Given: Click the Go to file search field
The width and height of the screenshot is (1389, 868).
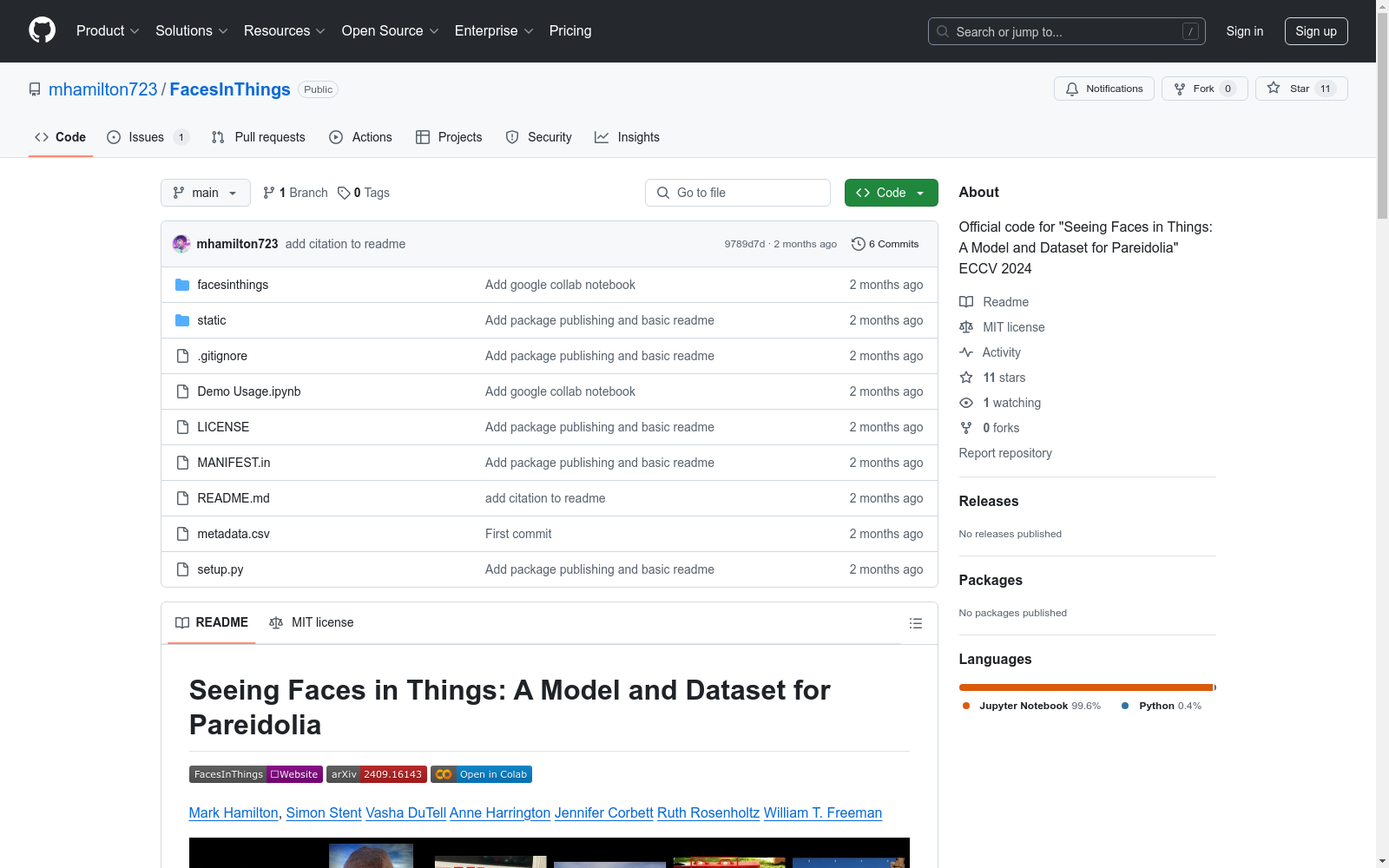Looking at the screenshot, I should [x=738, y=193].
